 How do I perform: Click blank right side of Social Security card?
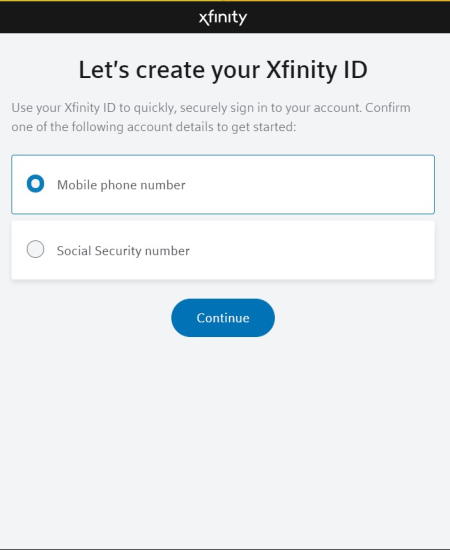tap(333, 250)
